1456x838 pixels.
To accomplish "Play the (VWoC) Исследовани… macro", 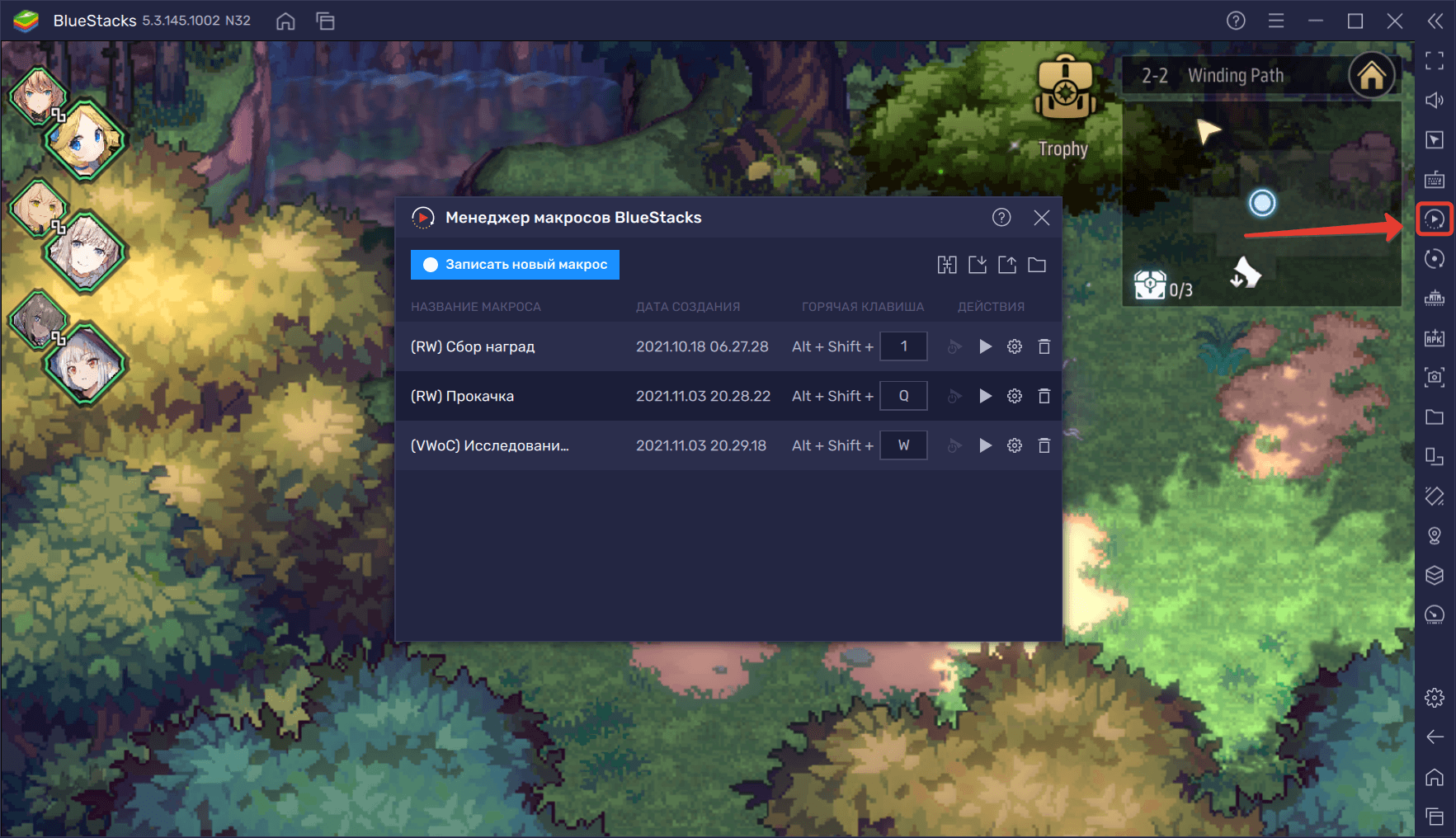I will [x=985, y=445].
